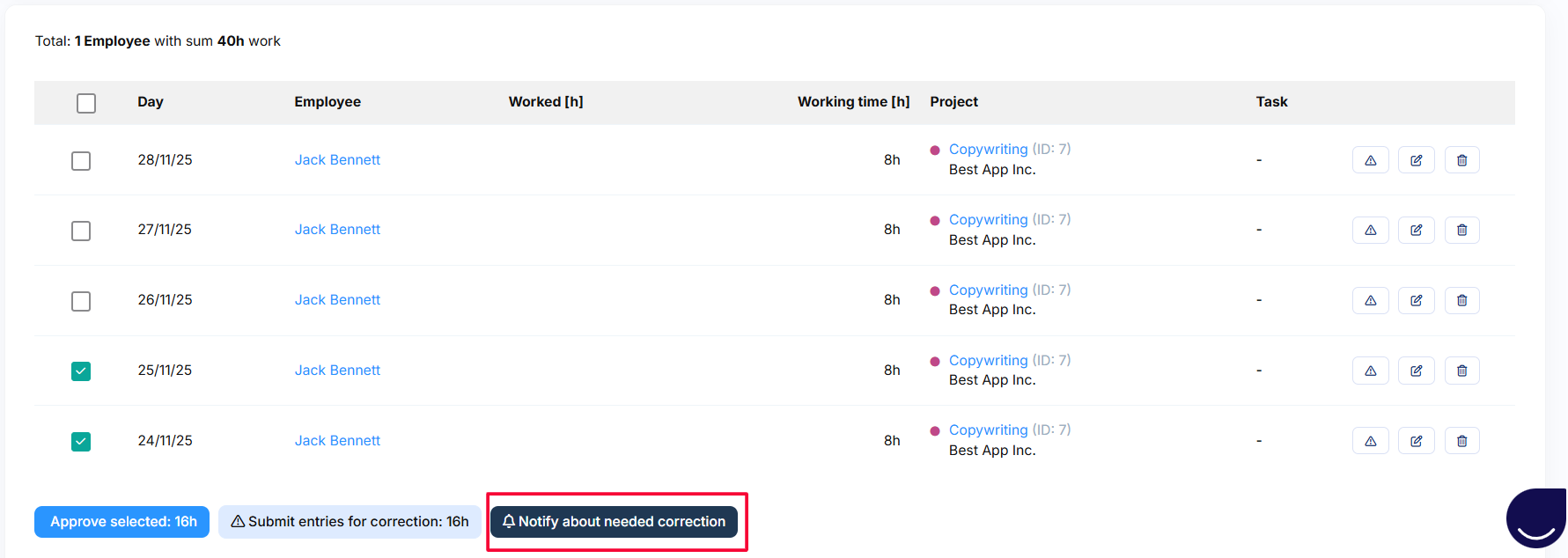
Task: Open the chat widget bubble
Action: (1536, 518)
